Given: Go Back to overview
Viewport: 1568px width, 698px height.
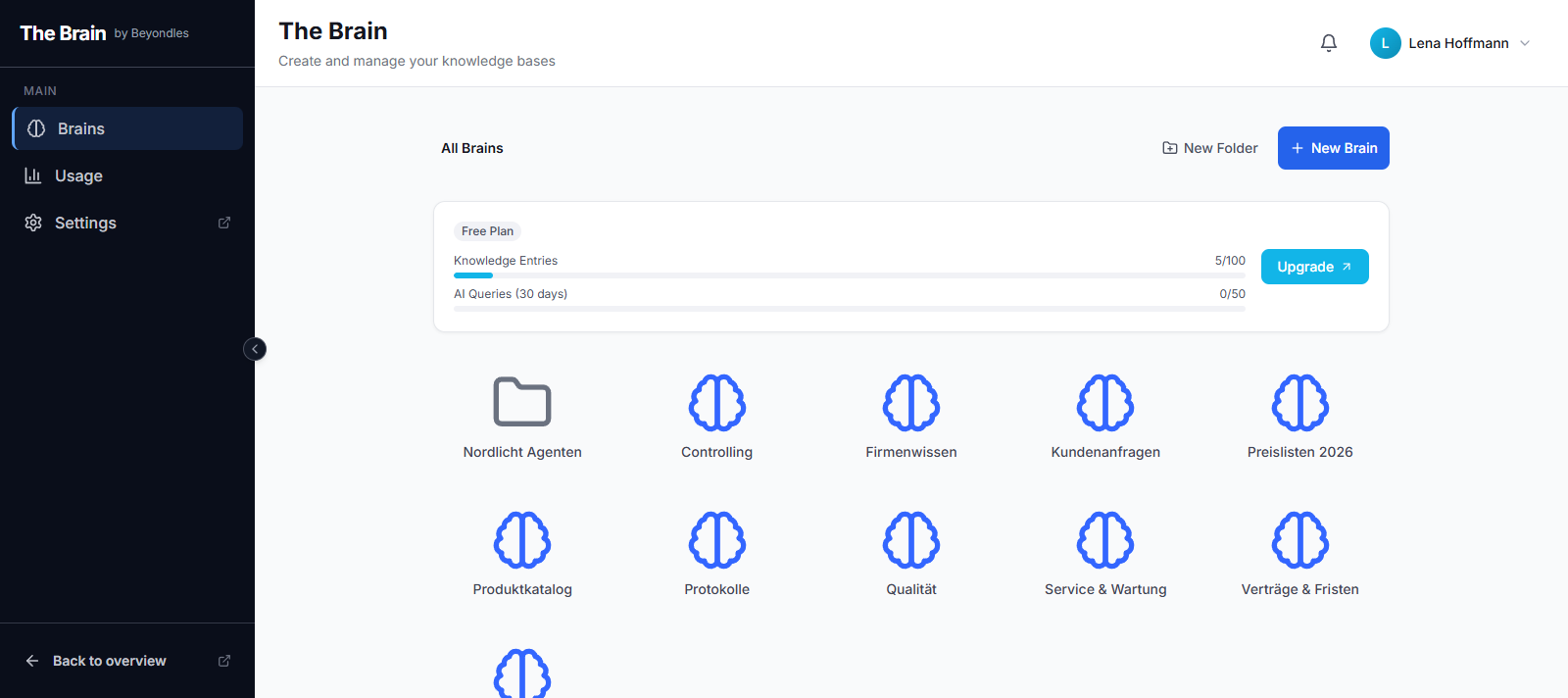Looking at the screenshot, I should tap(127, 661).
